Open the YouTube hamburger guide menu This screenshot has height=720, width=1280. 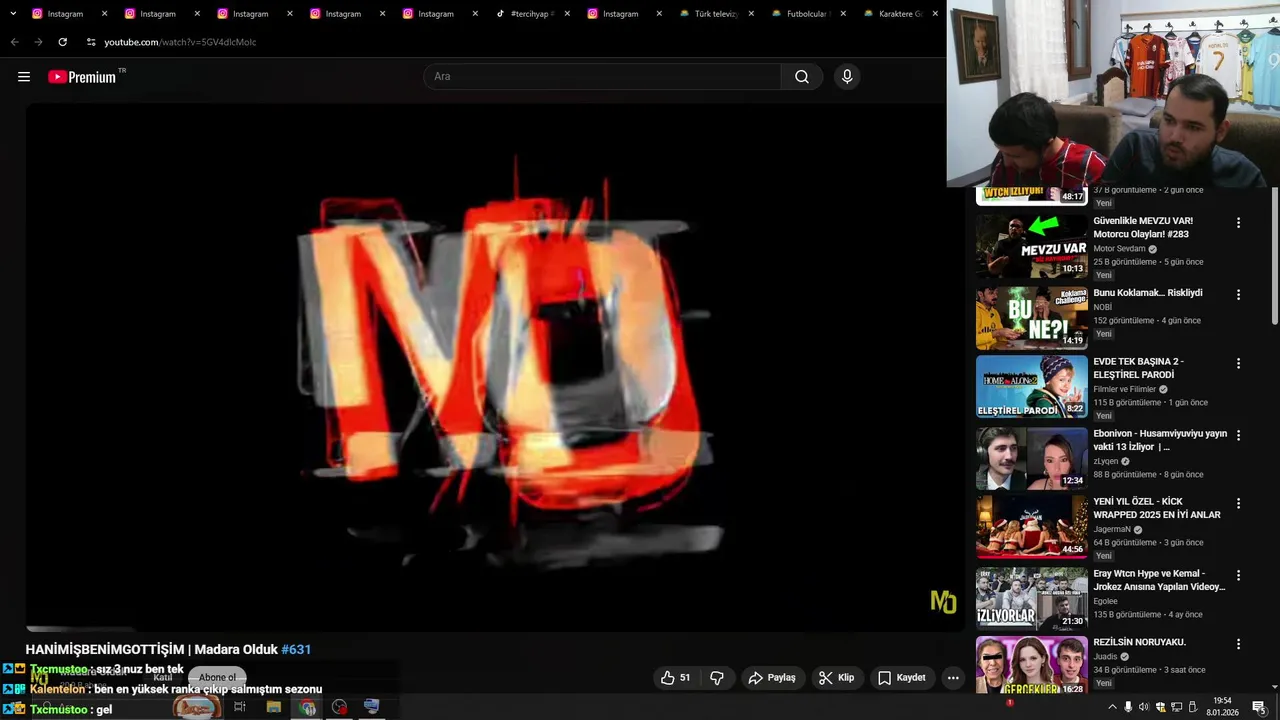pyautogui.click(x=24, y=77)
